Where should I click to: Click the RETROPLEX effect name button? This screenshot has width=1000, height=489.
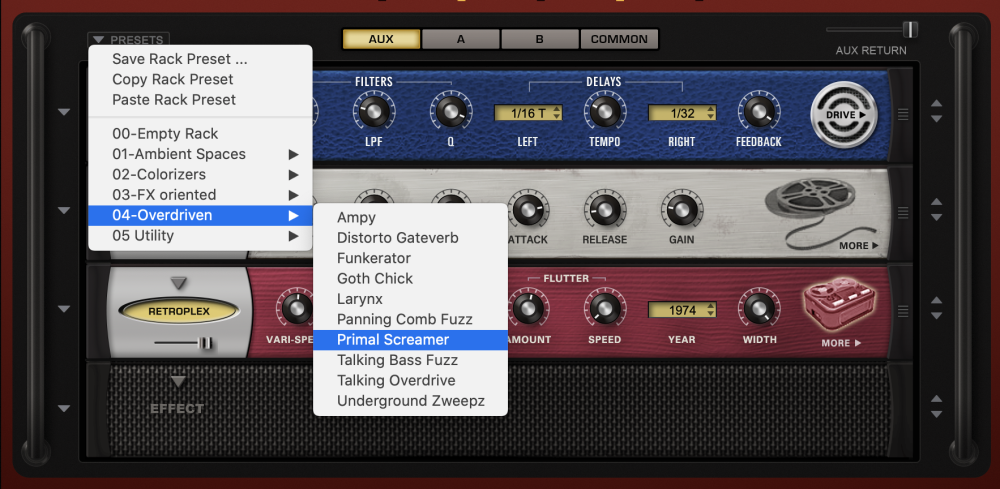pos(179,312)
